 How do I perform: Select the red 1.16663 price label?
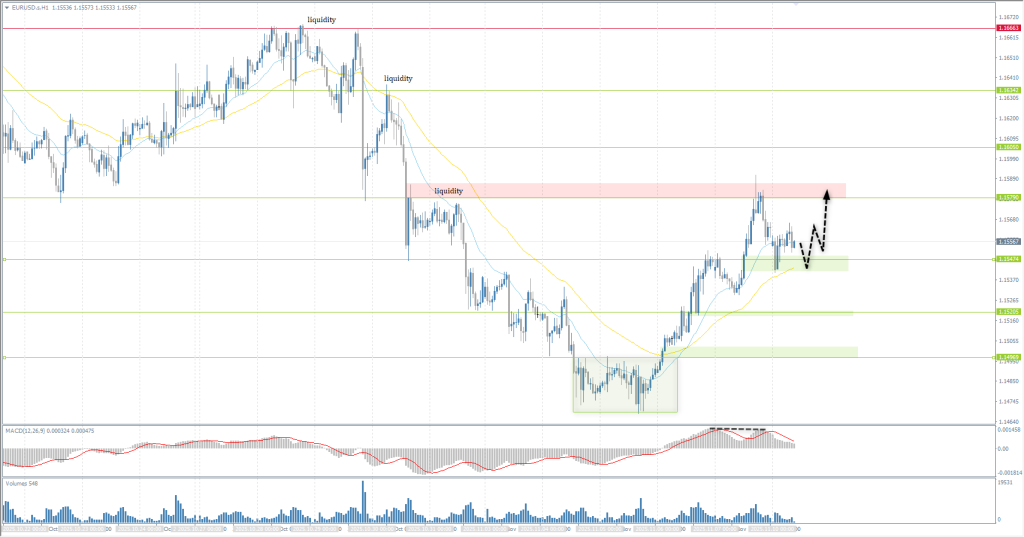click(x=1008, y=28)
